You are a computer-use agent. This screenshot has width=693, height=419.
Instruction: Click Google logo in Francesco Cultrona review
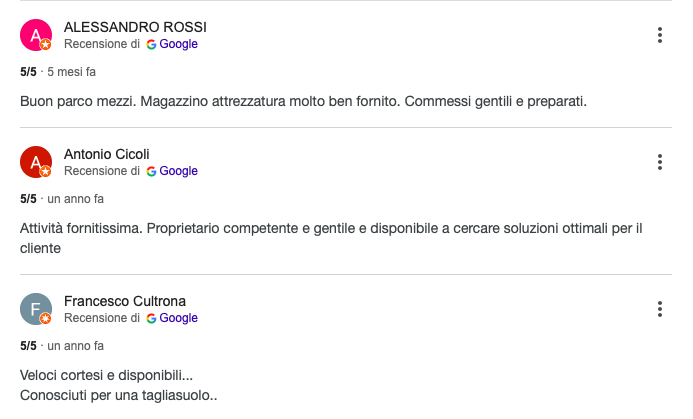pos(151,318)
